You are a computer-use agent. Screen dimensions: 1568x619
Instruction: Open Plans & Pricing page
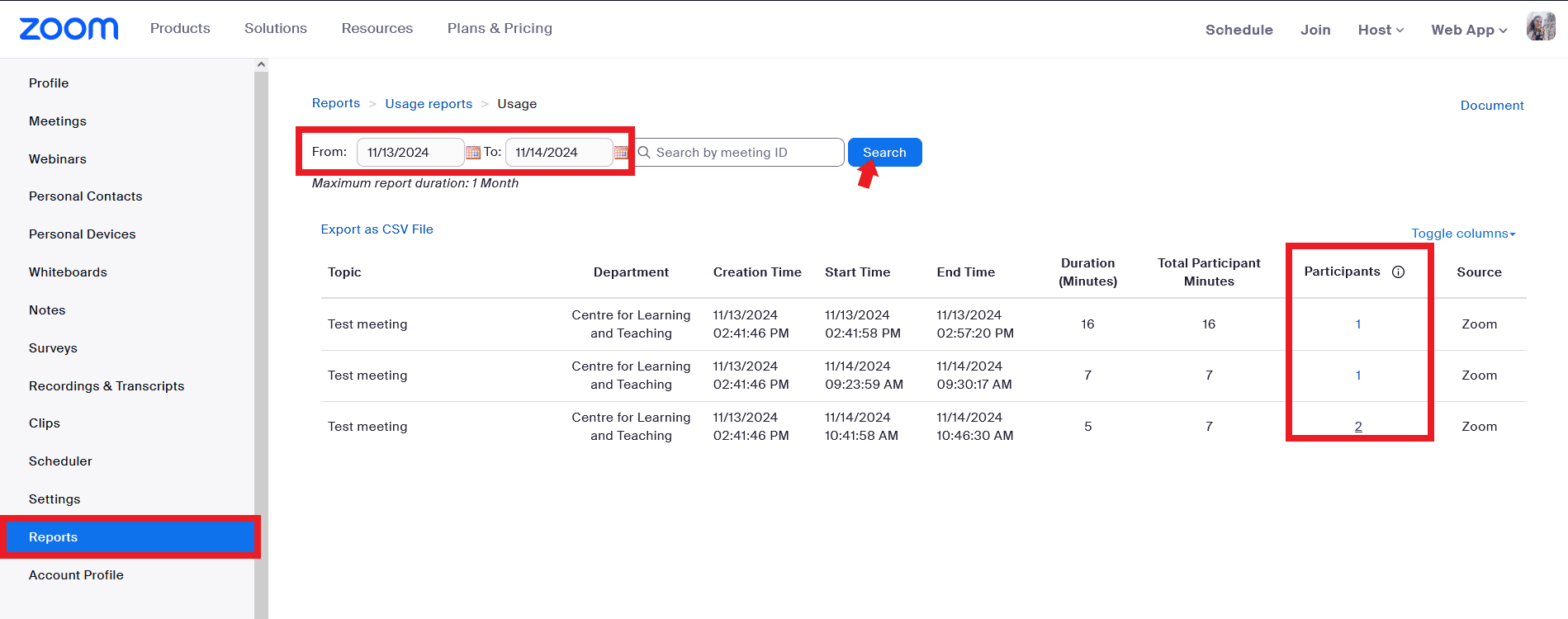tap(500, 28)
